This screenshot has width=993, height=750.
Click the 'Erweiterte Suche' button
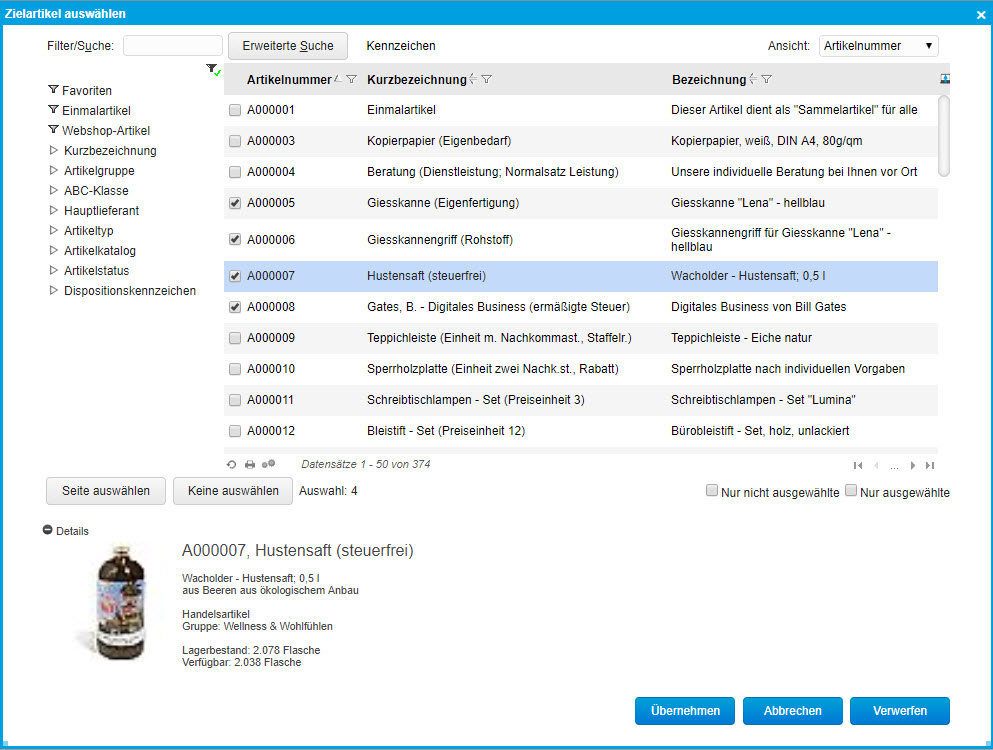(288, 46)
